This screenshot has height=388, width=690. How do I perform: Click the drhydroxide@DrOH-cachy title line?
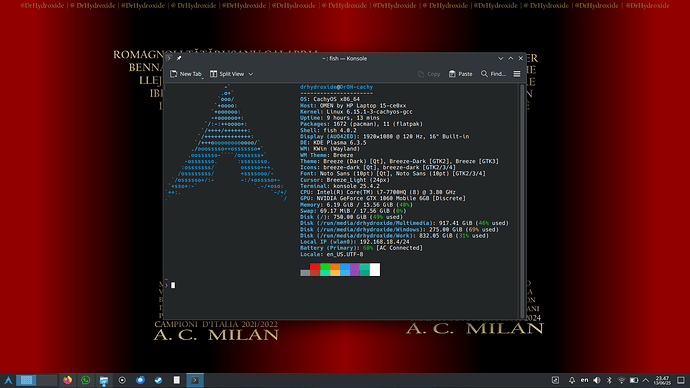tap(336, 87)
